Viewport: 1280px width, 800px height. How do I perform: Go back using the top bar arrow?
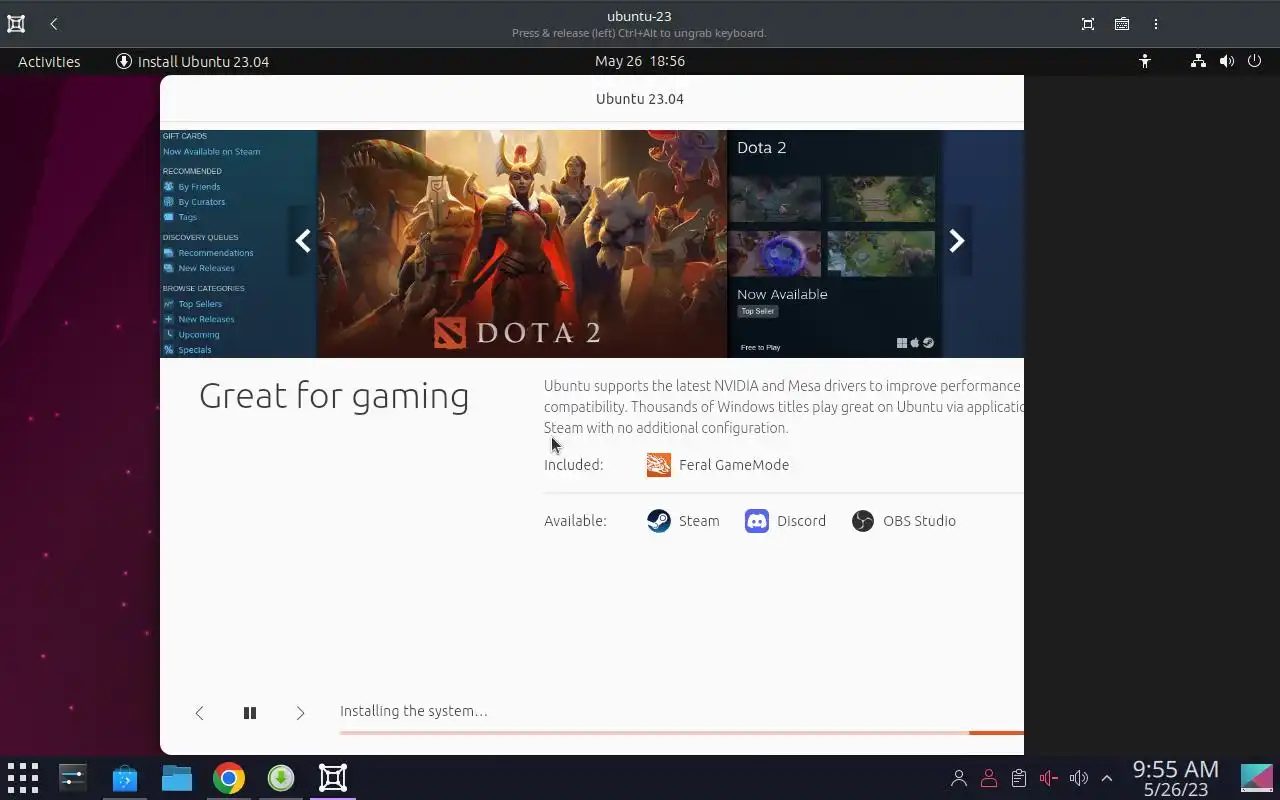[x=54, y=24]
